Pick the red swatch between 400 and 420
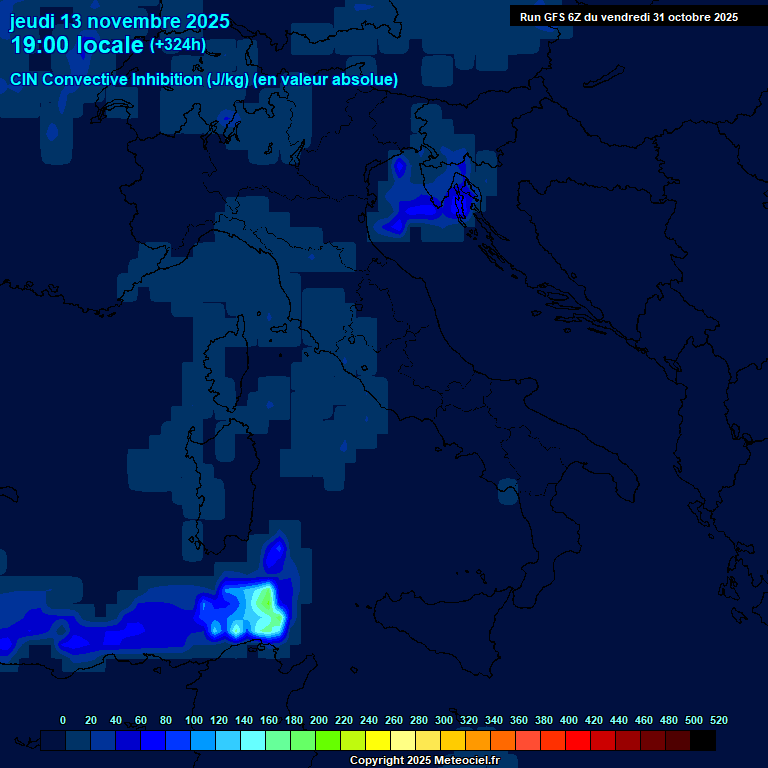This screenshot has height=768, width=768. coord(577,740)
